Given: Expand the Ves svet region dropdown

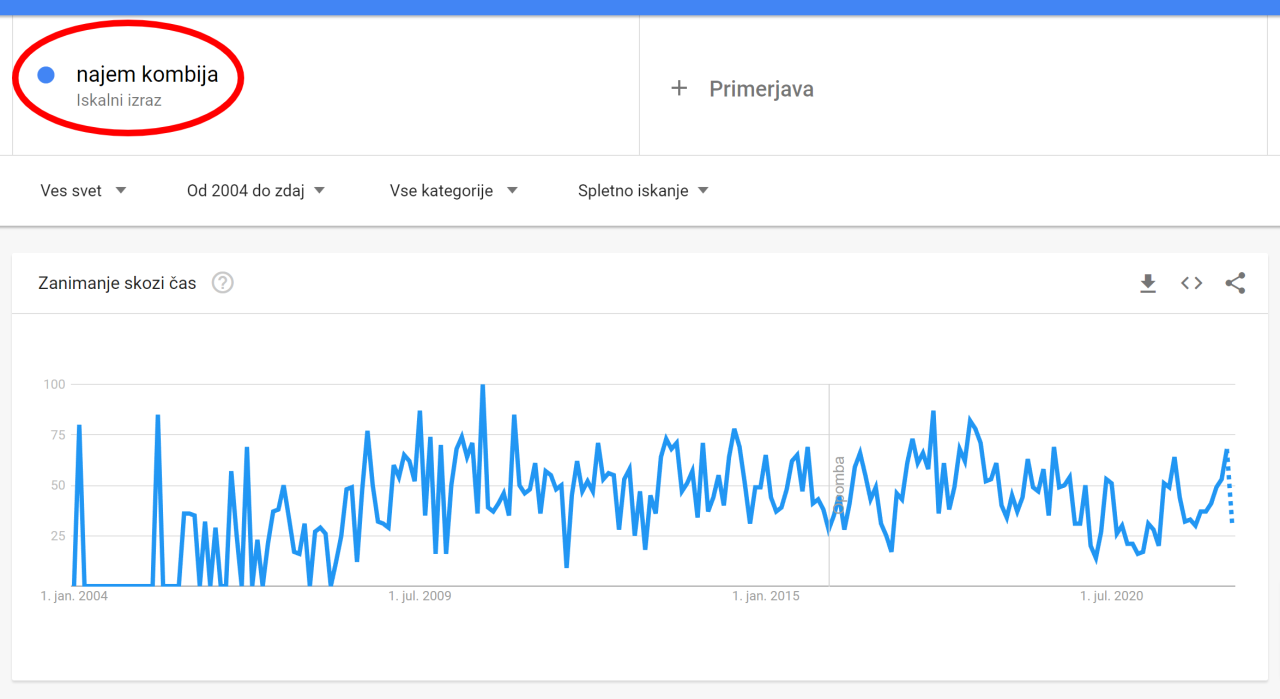Looking at the screenshot, I should [83, 191].
